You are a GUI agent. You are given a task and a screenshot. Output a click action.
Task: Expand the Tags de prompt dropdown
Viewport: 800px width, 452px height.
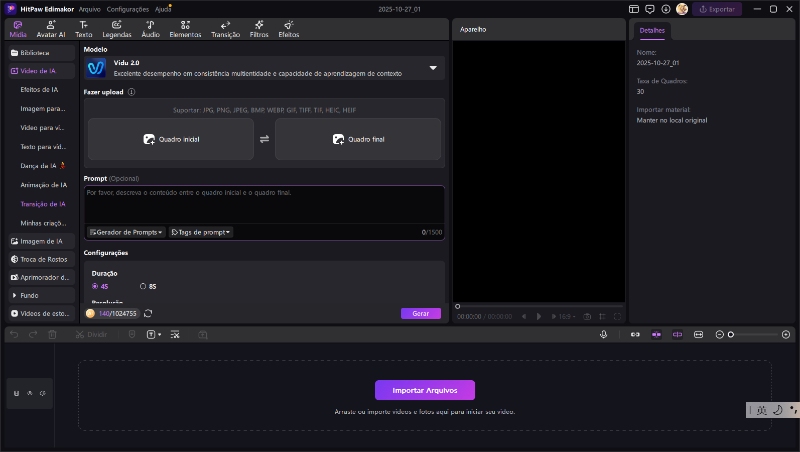201,232
